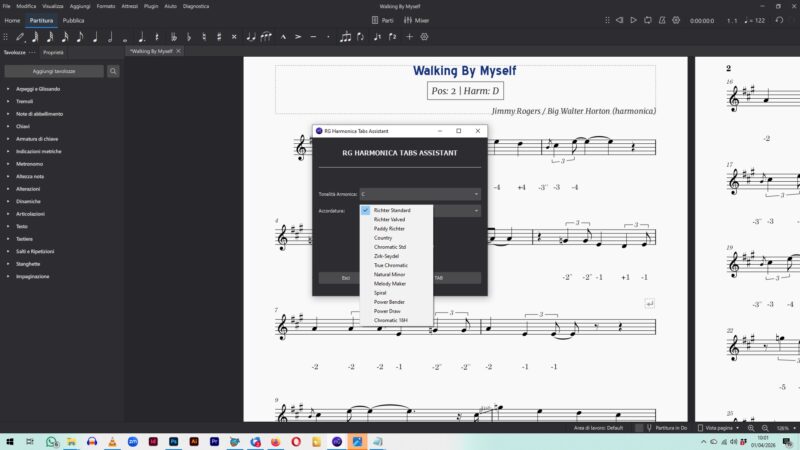Switch to voice 1
The image size is (800, 450).
coord(378,37)
